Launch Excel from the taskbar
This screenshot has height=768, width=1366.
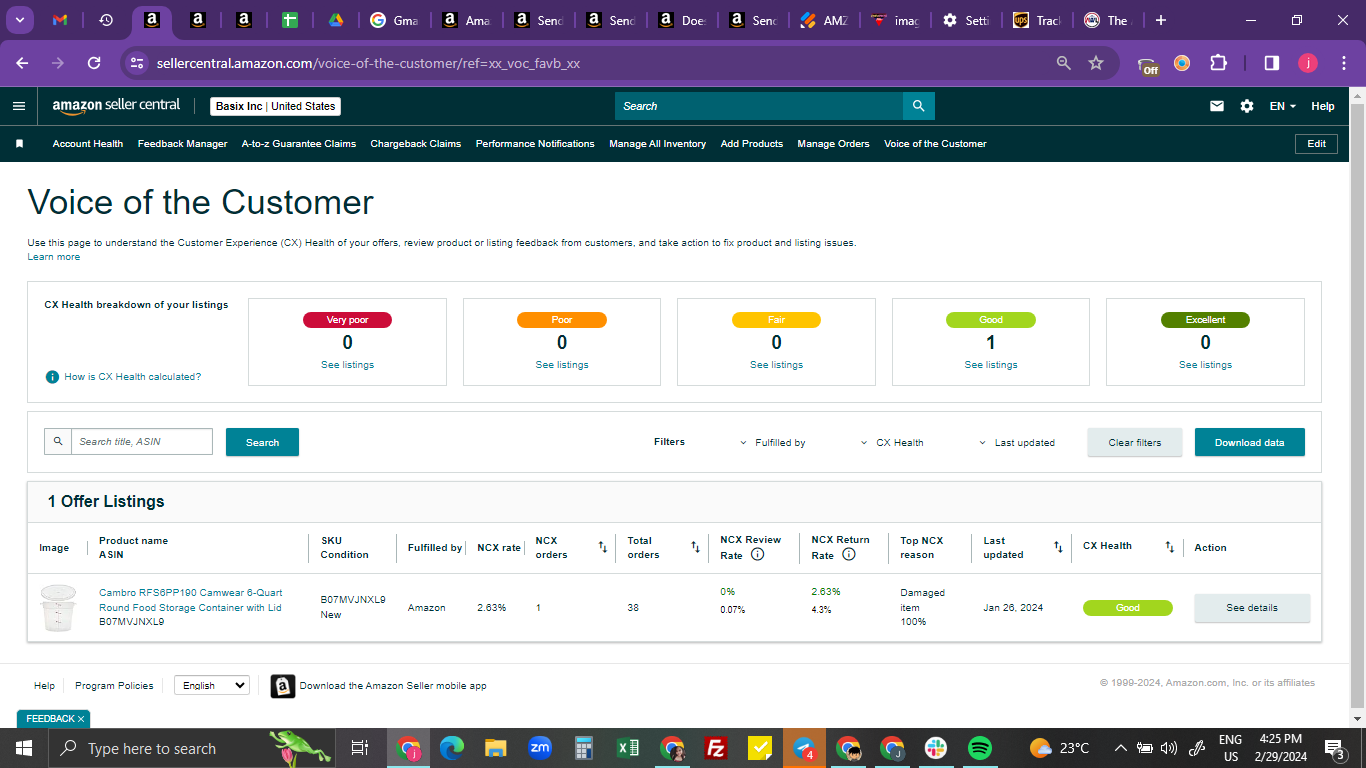coord(628,748)
